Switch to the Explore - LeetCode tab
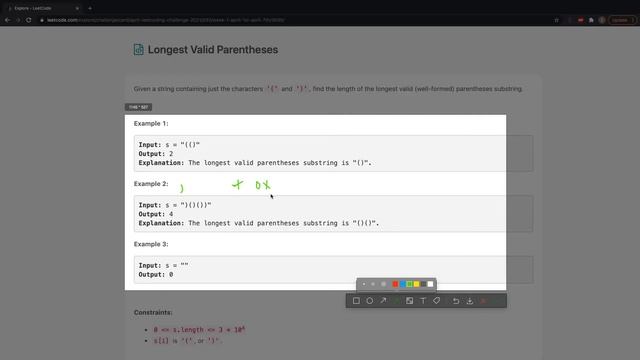Screen dimensions: 640x360 click(x=42, y=8)
